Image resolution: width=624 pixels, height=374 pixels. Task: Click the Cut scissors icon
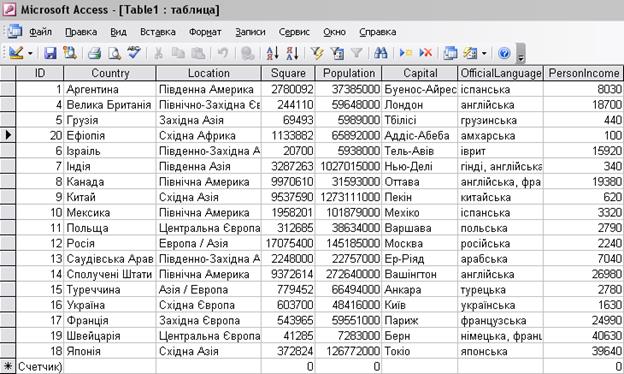pos(158,53)
